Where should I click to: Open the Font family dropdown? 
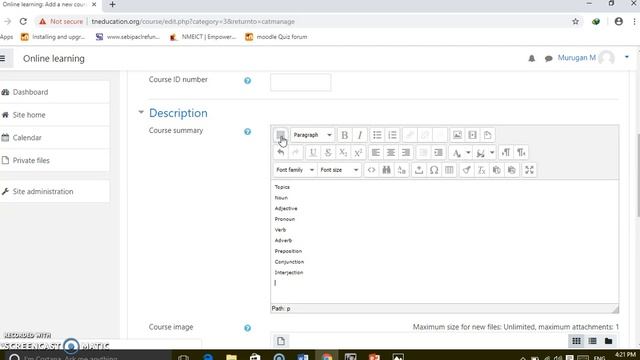pos(295,170)
